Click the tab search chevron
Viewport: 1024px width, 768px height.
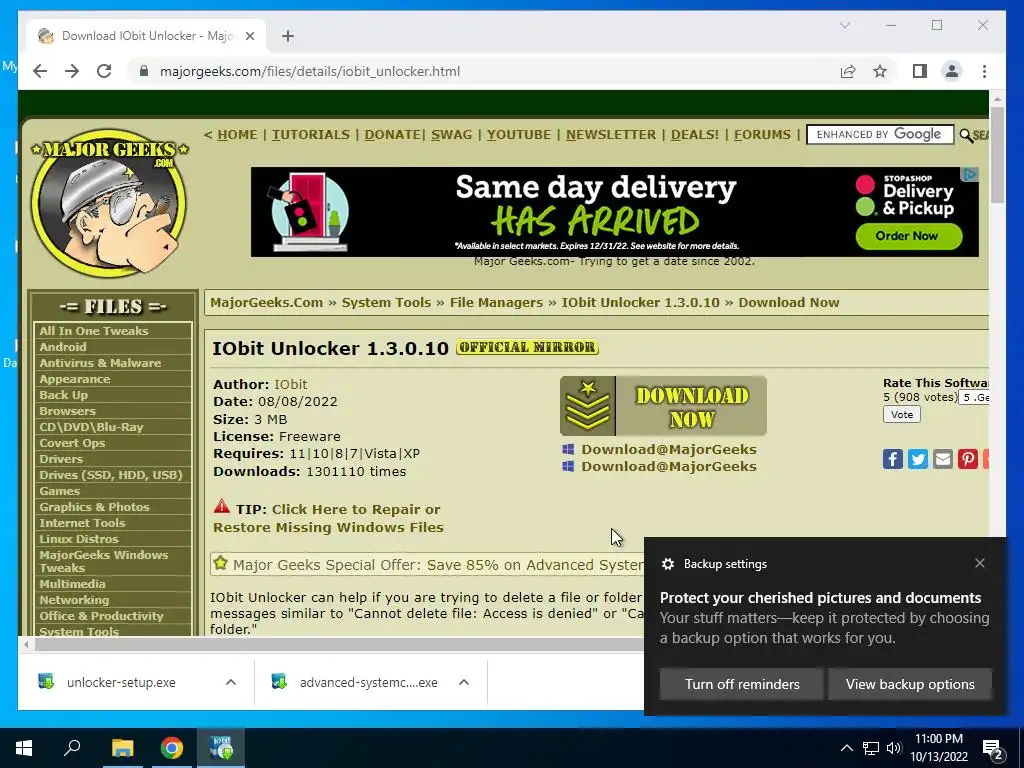click(x=844, y=25)
